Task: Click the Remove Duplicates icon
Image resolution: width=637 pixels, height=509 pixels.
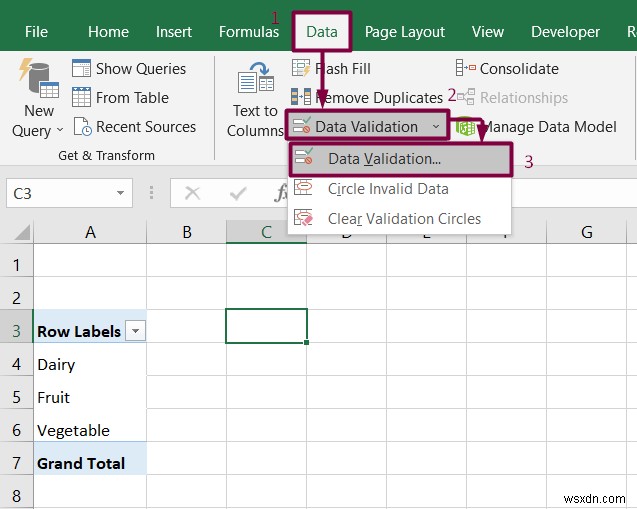Action: pos(301,97)
